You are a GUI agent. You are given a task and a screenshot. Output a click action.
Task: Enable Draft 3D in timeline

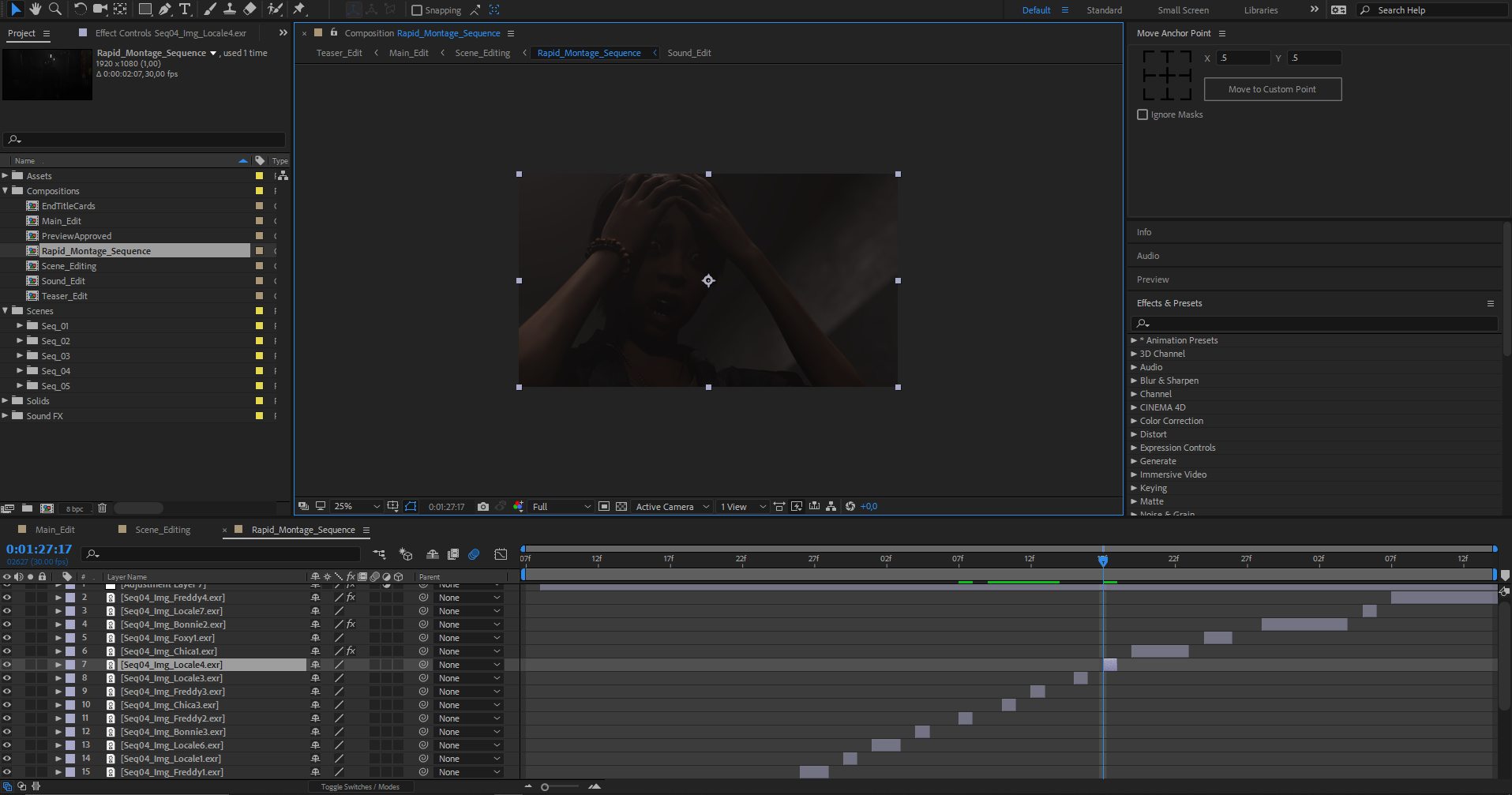coord(406,554)
